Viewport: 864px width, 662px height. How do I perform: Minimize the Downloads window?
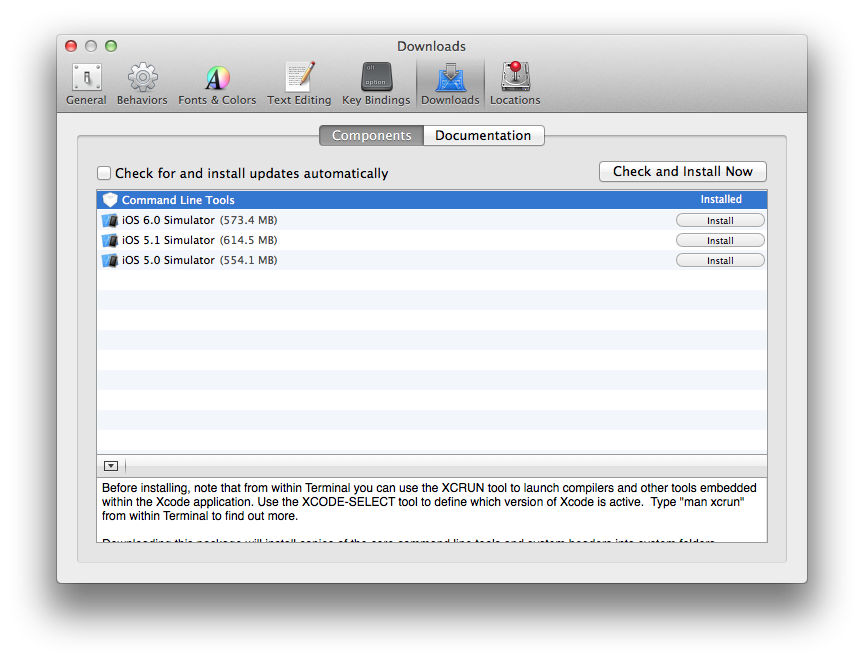click(91, 46)
